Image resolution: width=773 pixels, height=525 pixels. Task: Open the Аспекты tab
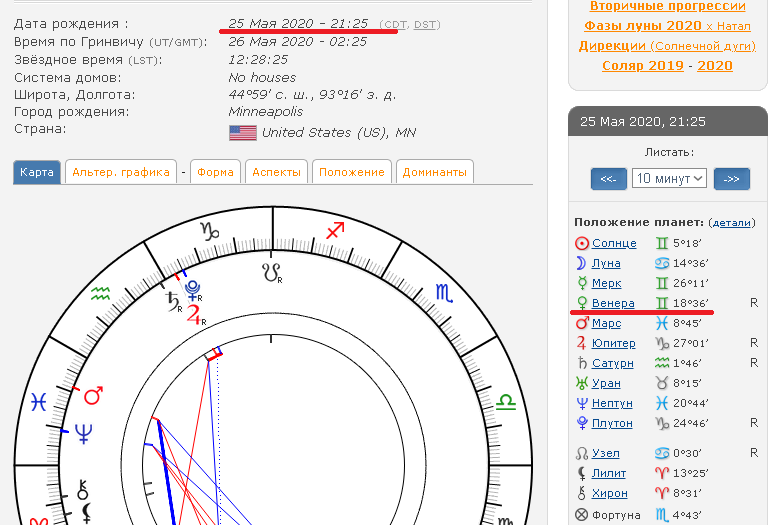[x=277, y=172]
